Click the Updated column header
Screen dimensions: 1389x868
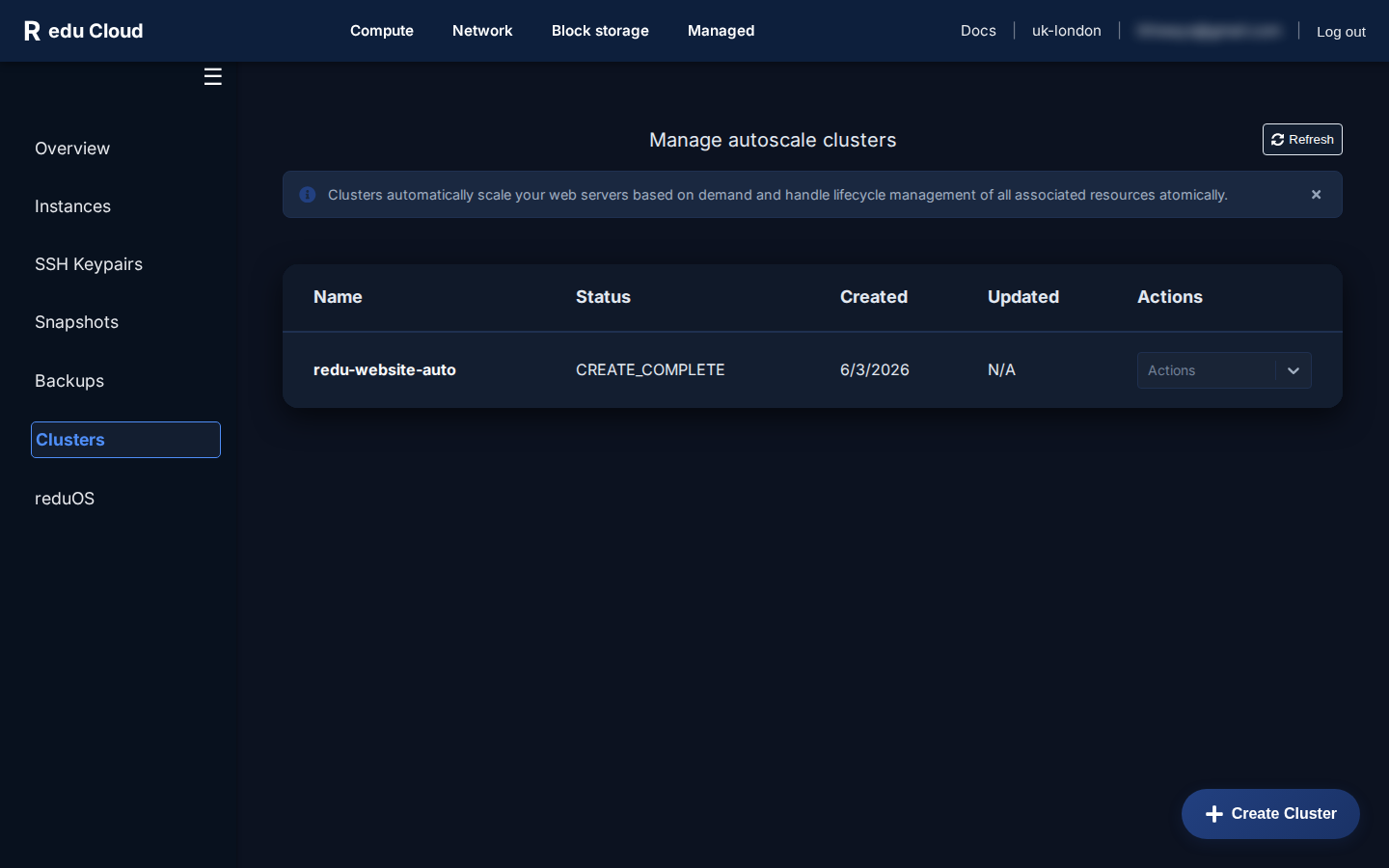(x=1023, y=297)
